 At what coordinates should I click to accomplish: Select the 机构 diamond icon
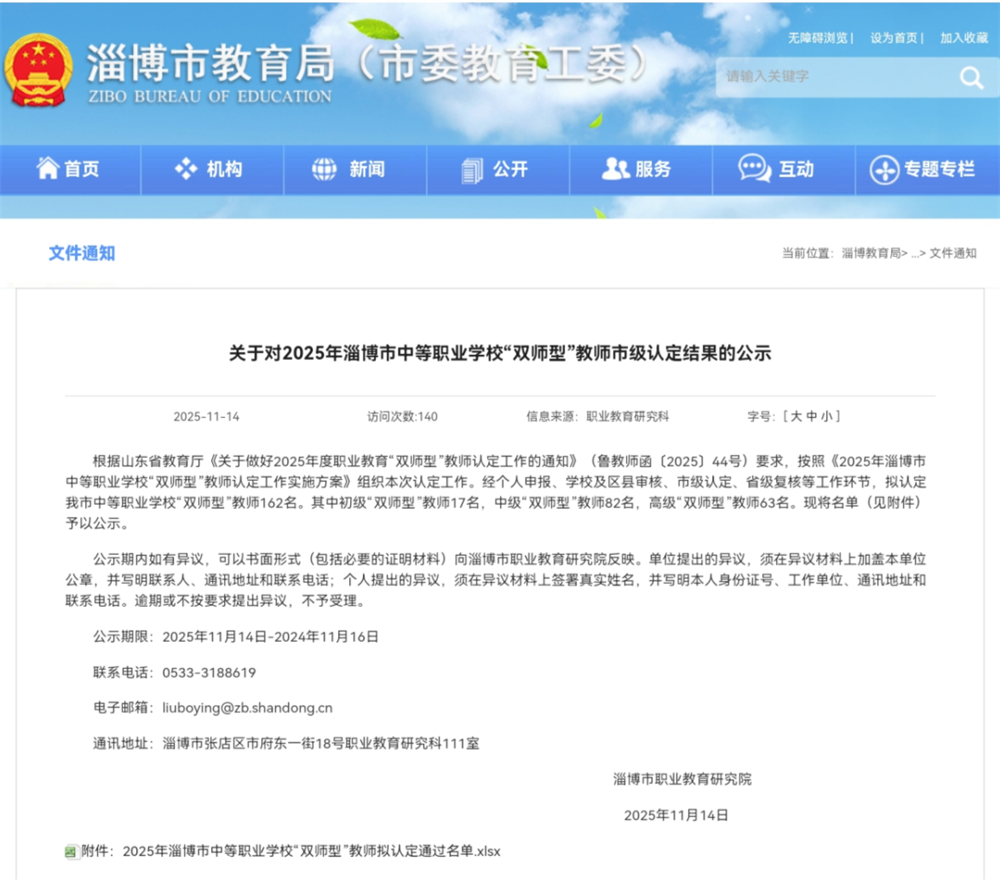pyautogui.click(x=185, y=169)
